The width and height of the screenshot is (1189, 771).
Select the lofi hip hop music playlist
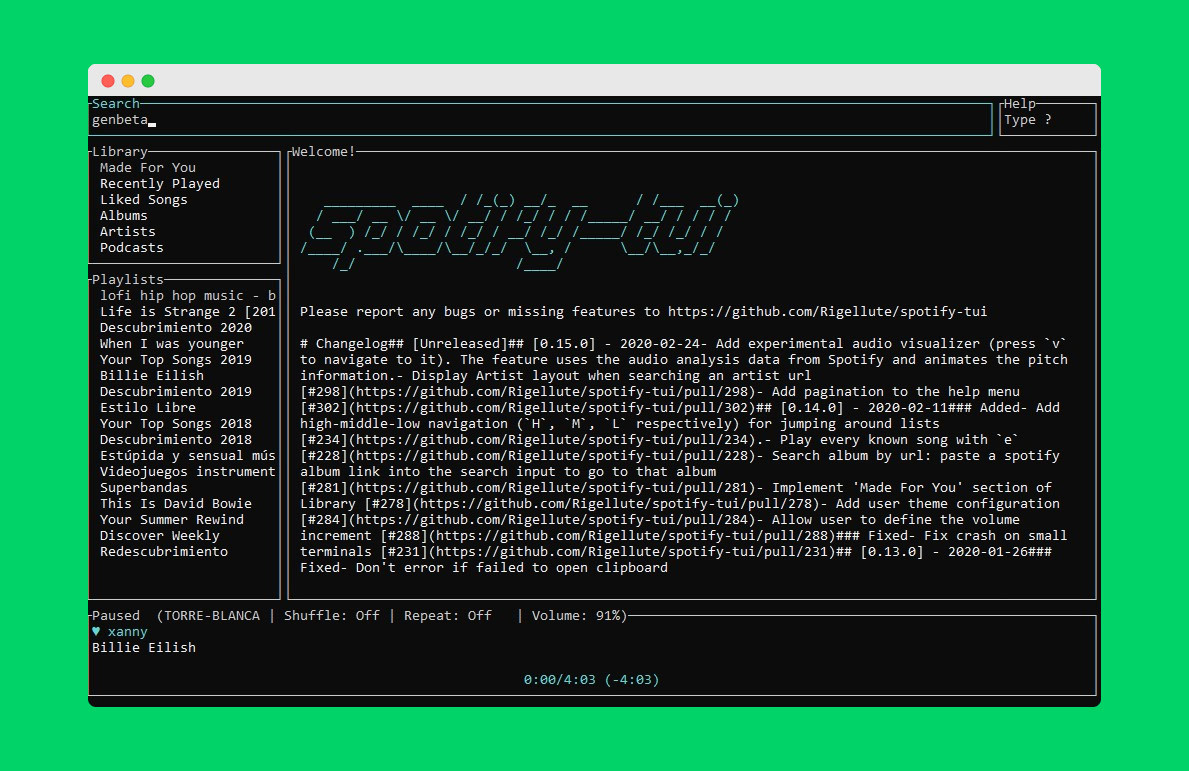pyautogui.click(x=188, y=296)
